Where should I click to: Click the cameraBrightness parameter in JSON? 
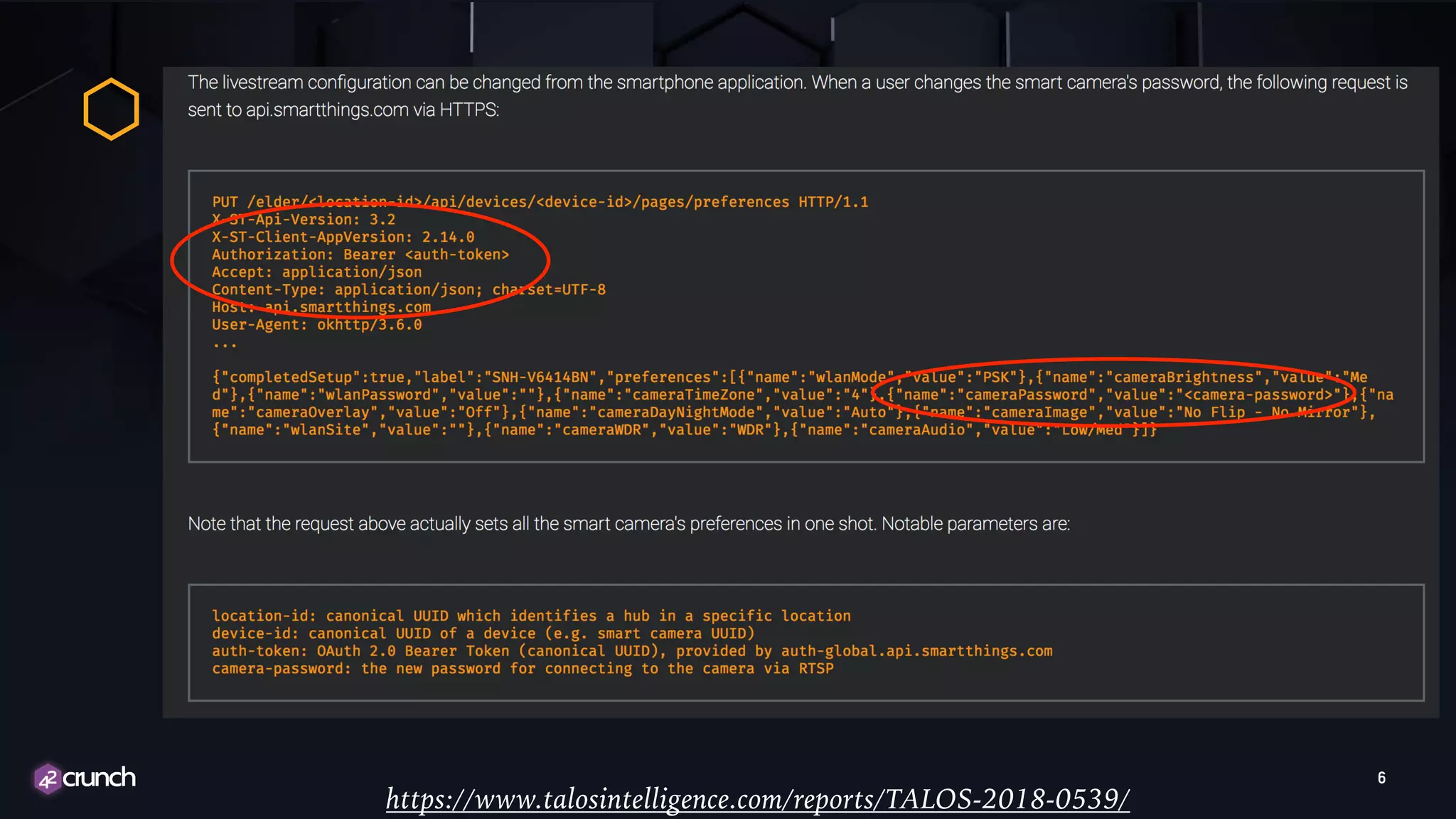1184,378
